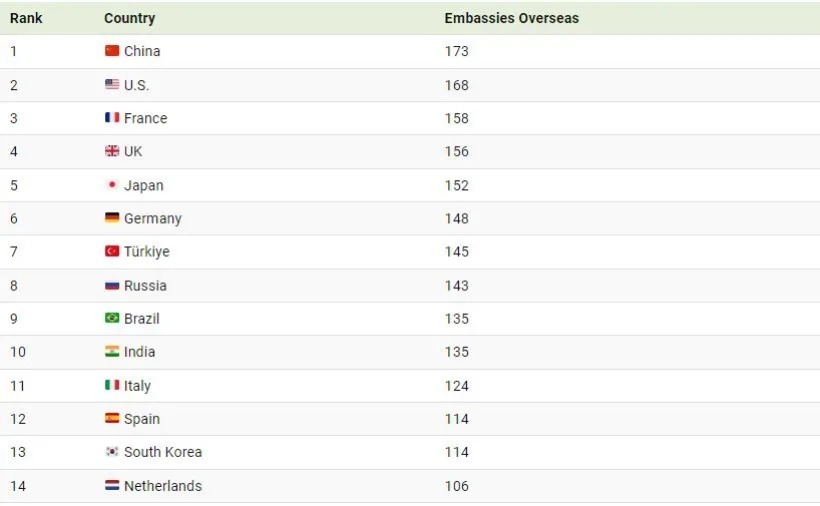Click the Spain country name
This screenshot has height=506, width=820.
pyautogui.click(x=141, y=419)
